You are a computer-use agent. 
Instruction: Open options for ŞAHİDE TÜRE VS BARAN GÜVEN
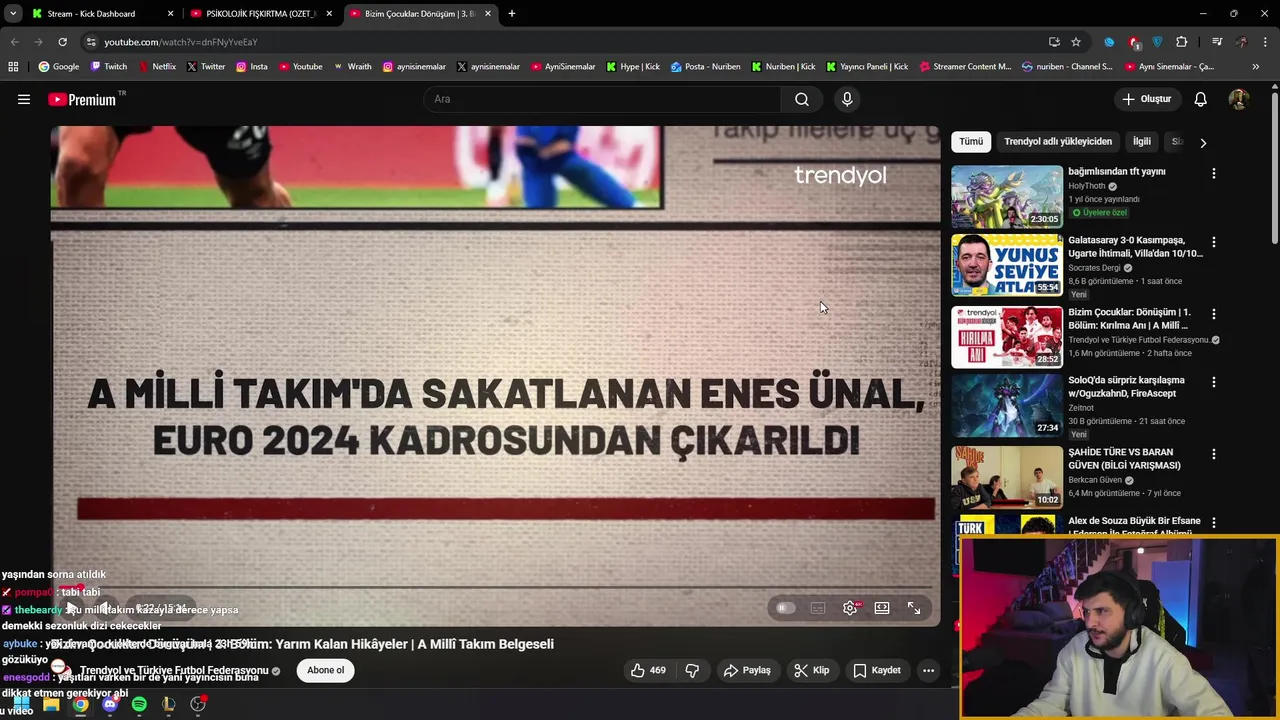[x=1214, y=454]
